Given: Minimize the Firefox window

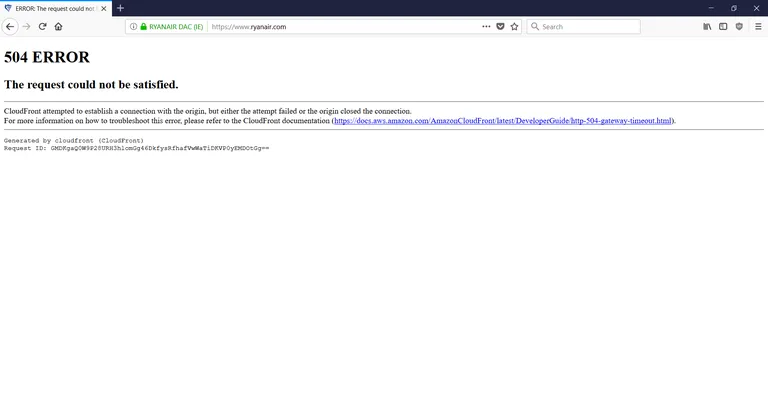Looking at the screenshot, I should pyautogui.click(x=711, y=8).
